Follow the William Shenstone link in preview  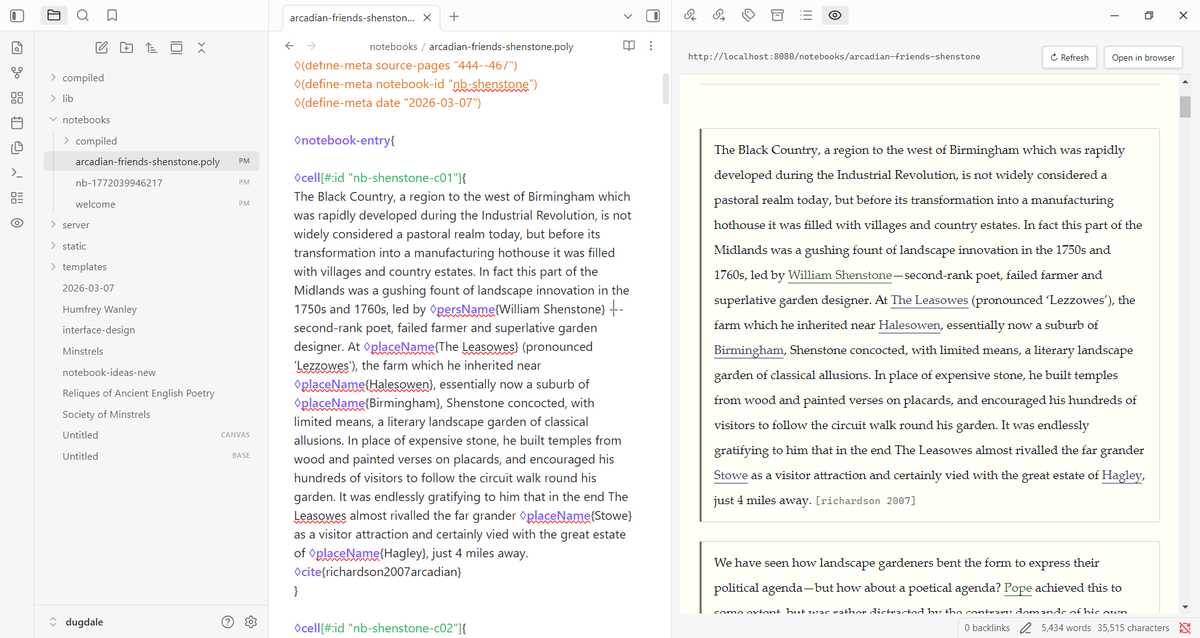pos(840,275)
